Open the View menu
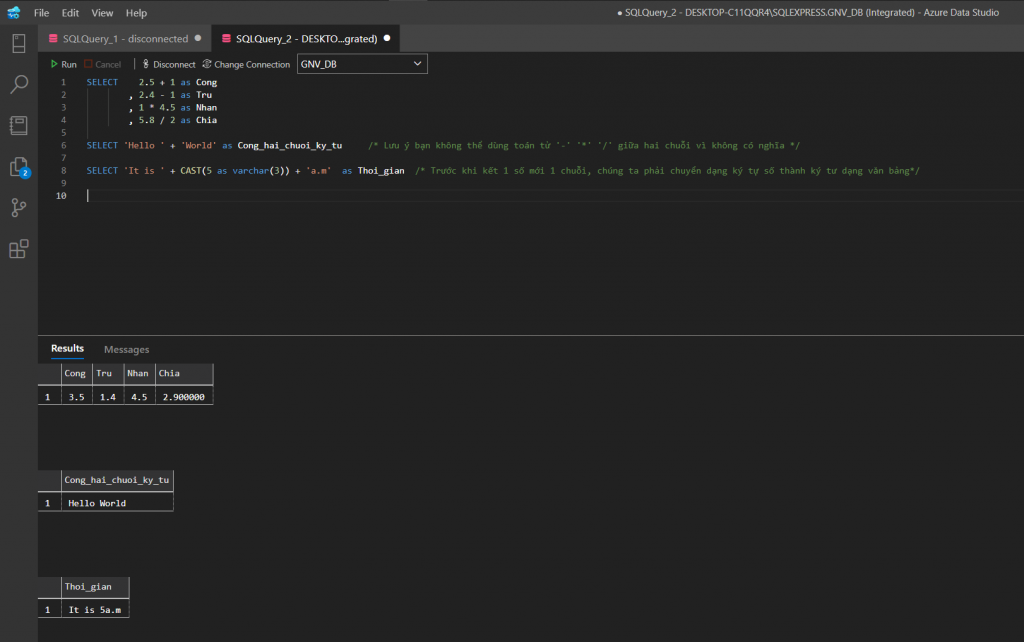 coord(102,13)
